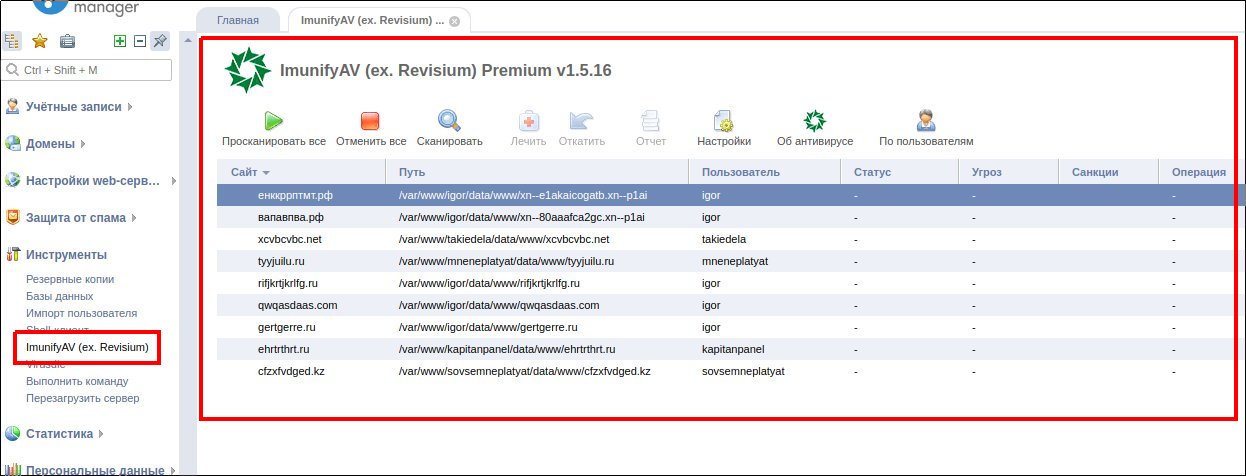This screenshot has width=1246, height=476.
Task: Focus the Ctrl + Shift + M search field
Action: [x=87, y=70]
